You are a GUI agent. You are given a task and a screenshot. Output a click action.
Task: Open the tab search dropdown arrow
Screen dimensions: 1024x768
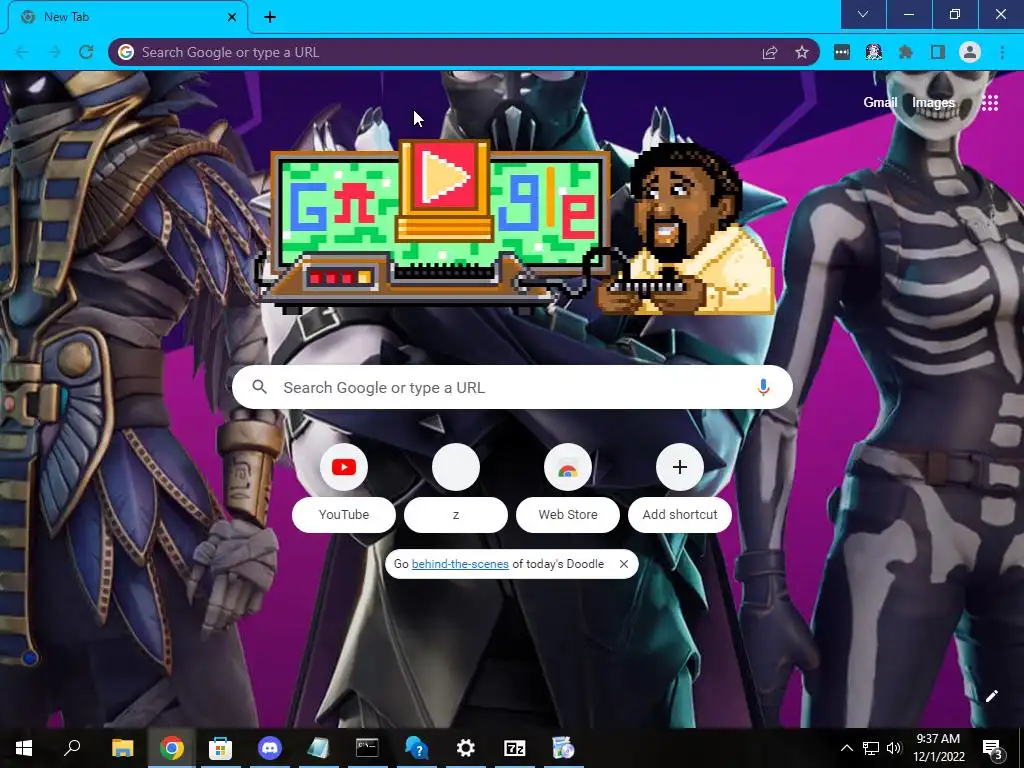click(863, 14)
